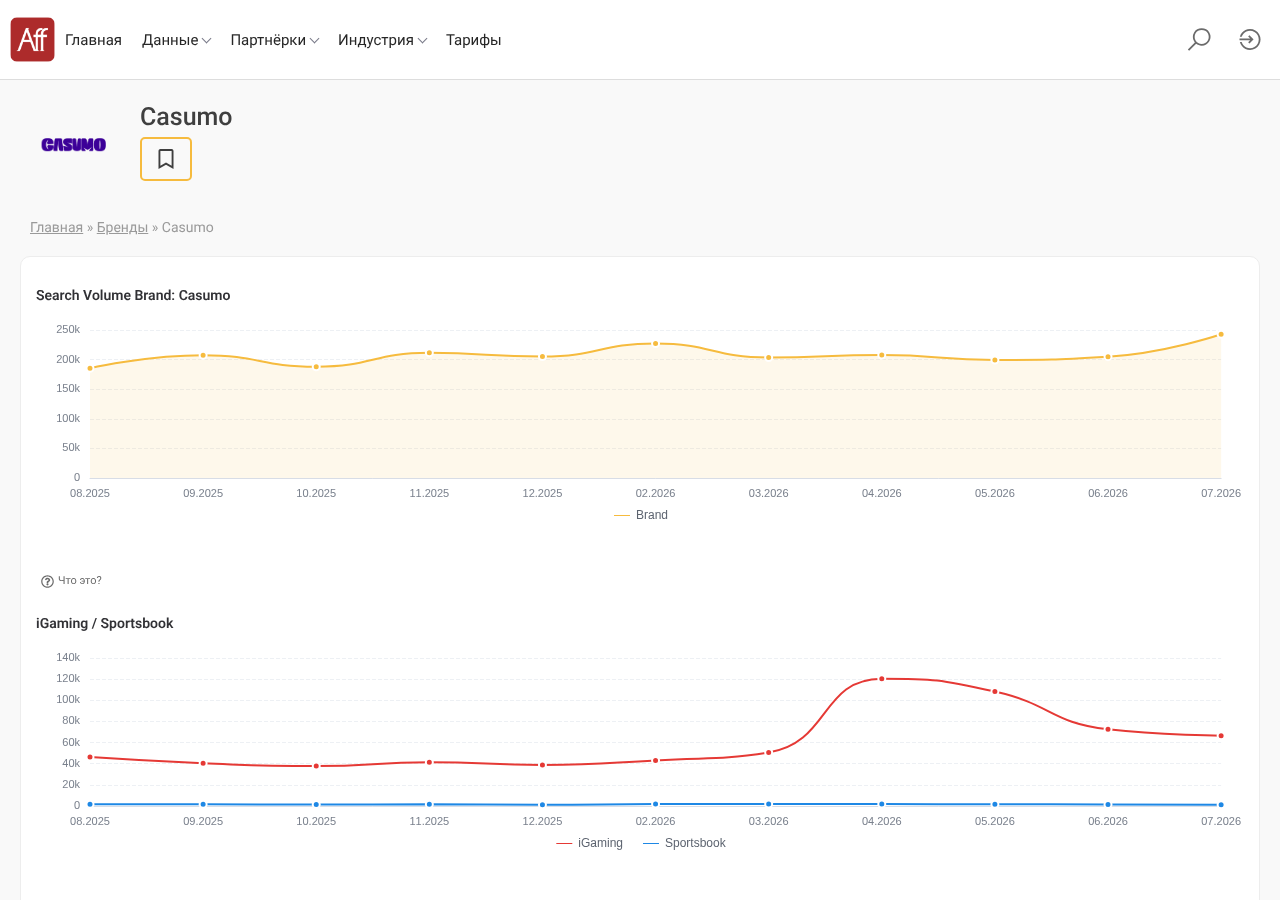Open the Тарифы page
This screenshot has height=900, width=1280.
point(473,40)
